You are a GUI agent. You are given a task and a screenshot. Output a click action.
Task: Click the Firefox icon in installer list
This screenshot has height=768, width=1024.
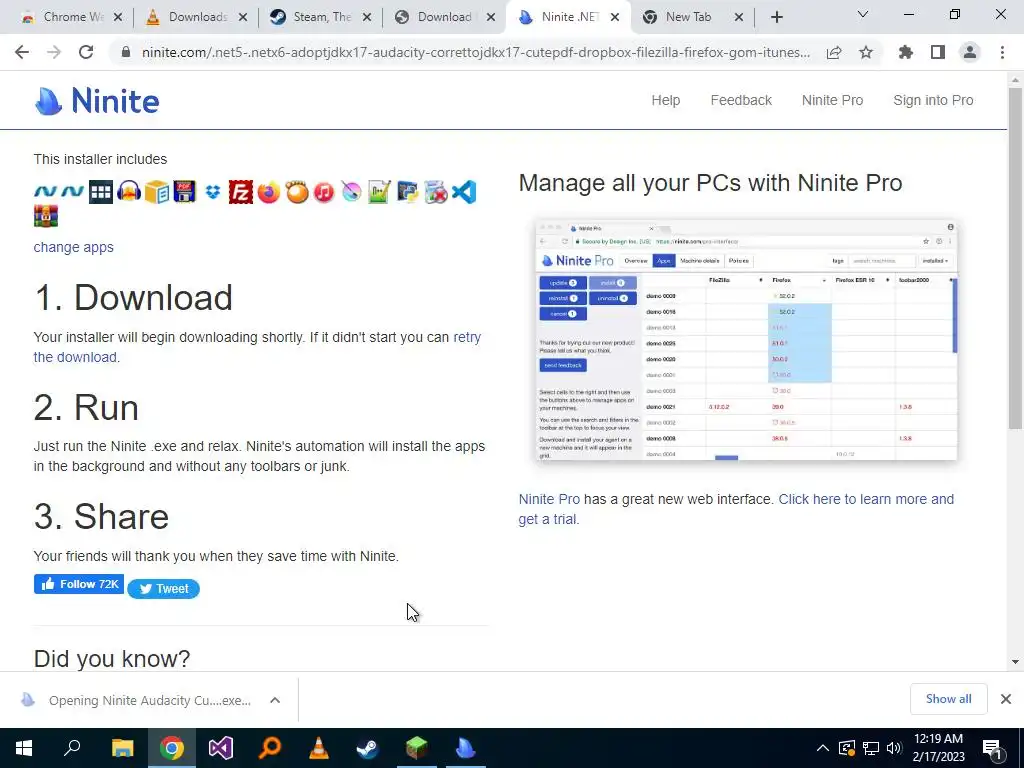click(268, 192)
